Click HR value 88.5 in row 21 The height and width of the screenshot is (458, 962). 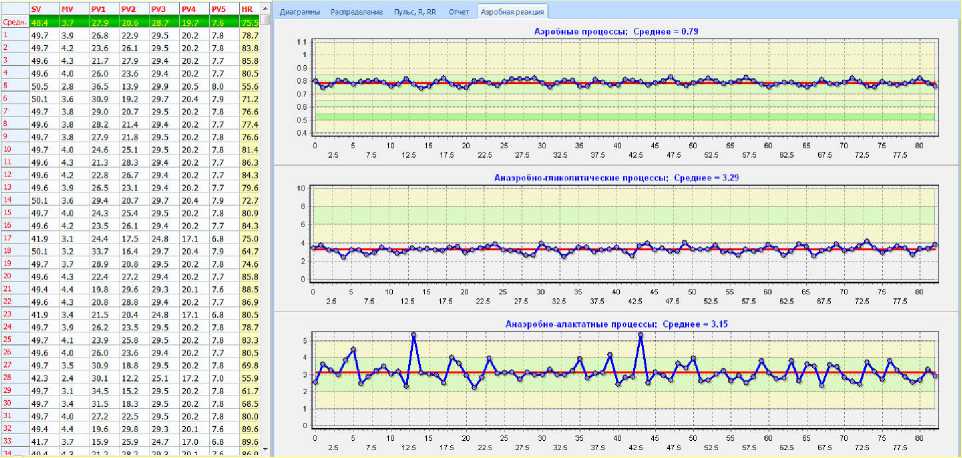click(249, 289)
